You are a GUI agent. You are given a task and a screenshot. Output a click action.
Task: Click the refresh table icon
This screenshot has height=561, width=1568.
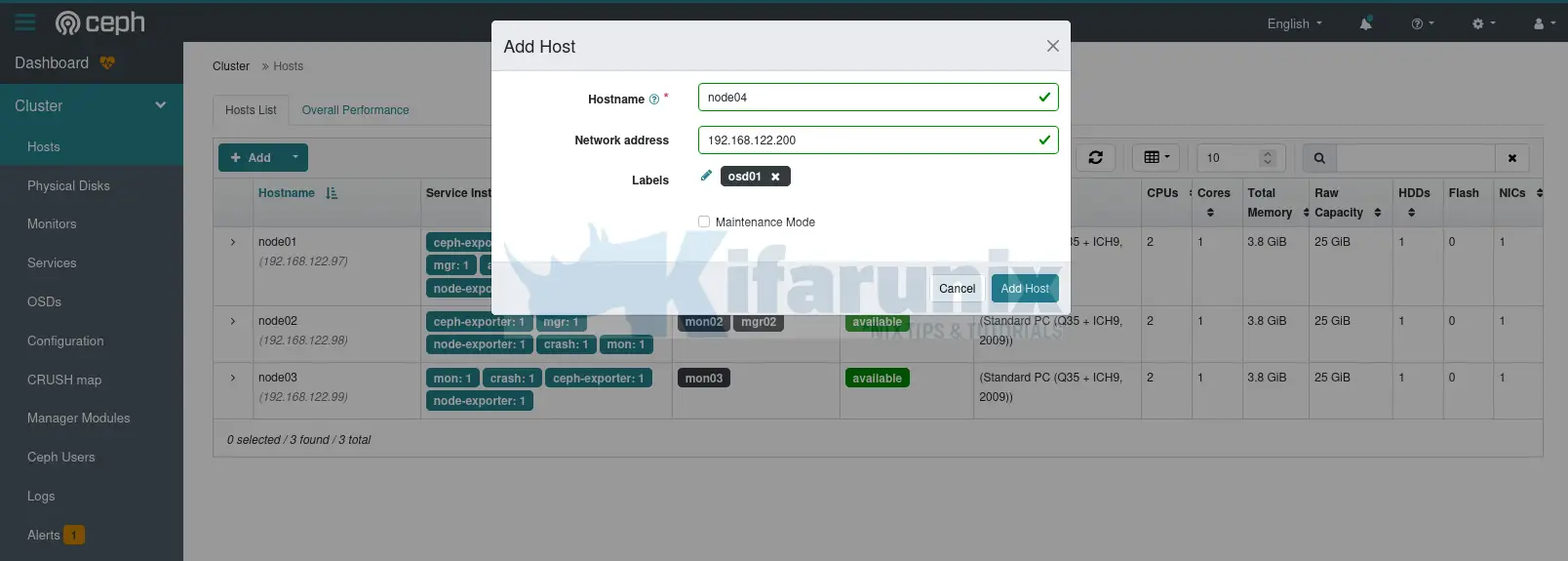pos(1095,157)
